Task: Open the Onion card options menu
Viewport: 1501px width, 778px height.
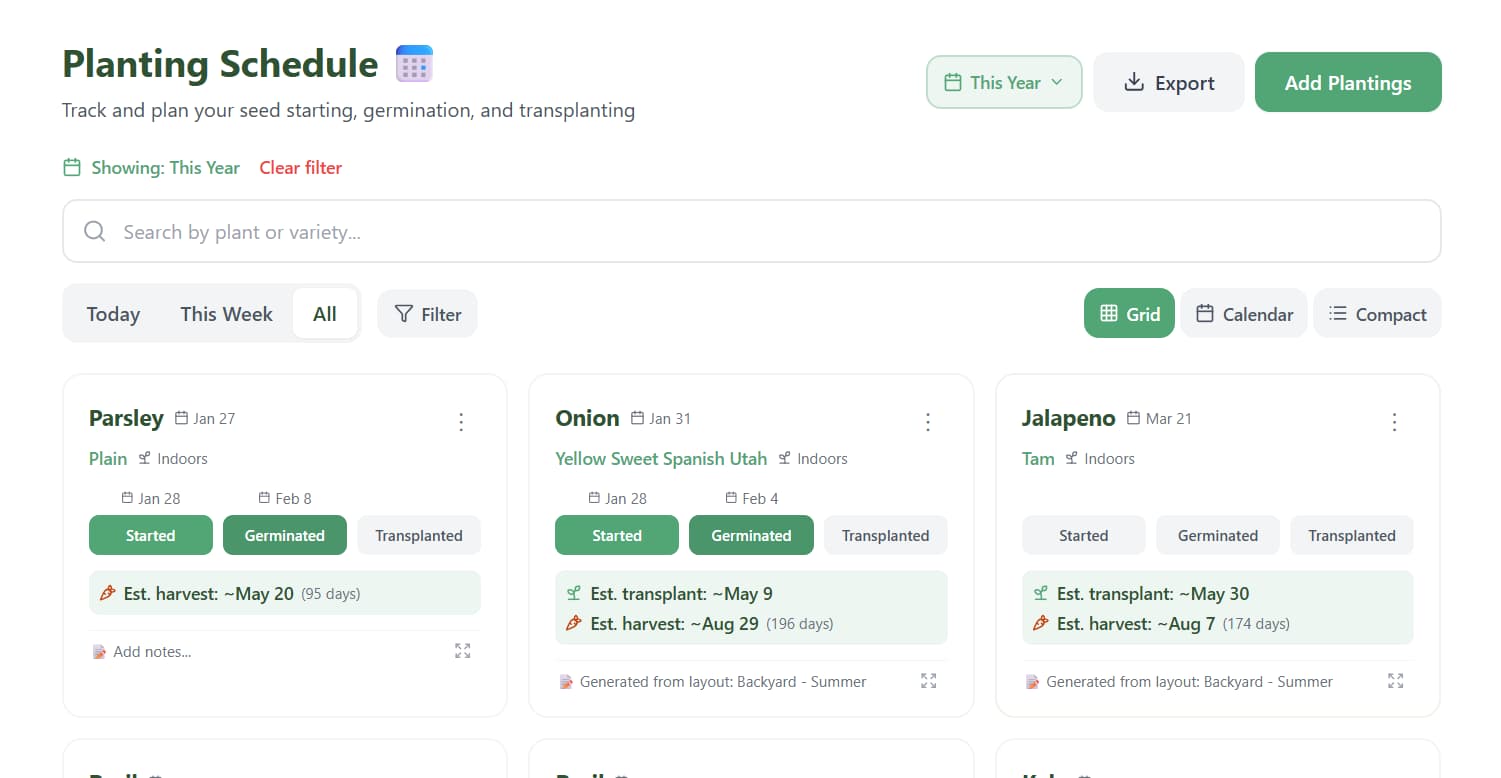Action: (928, 422)
